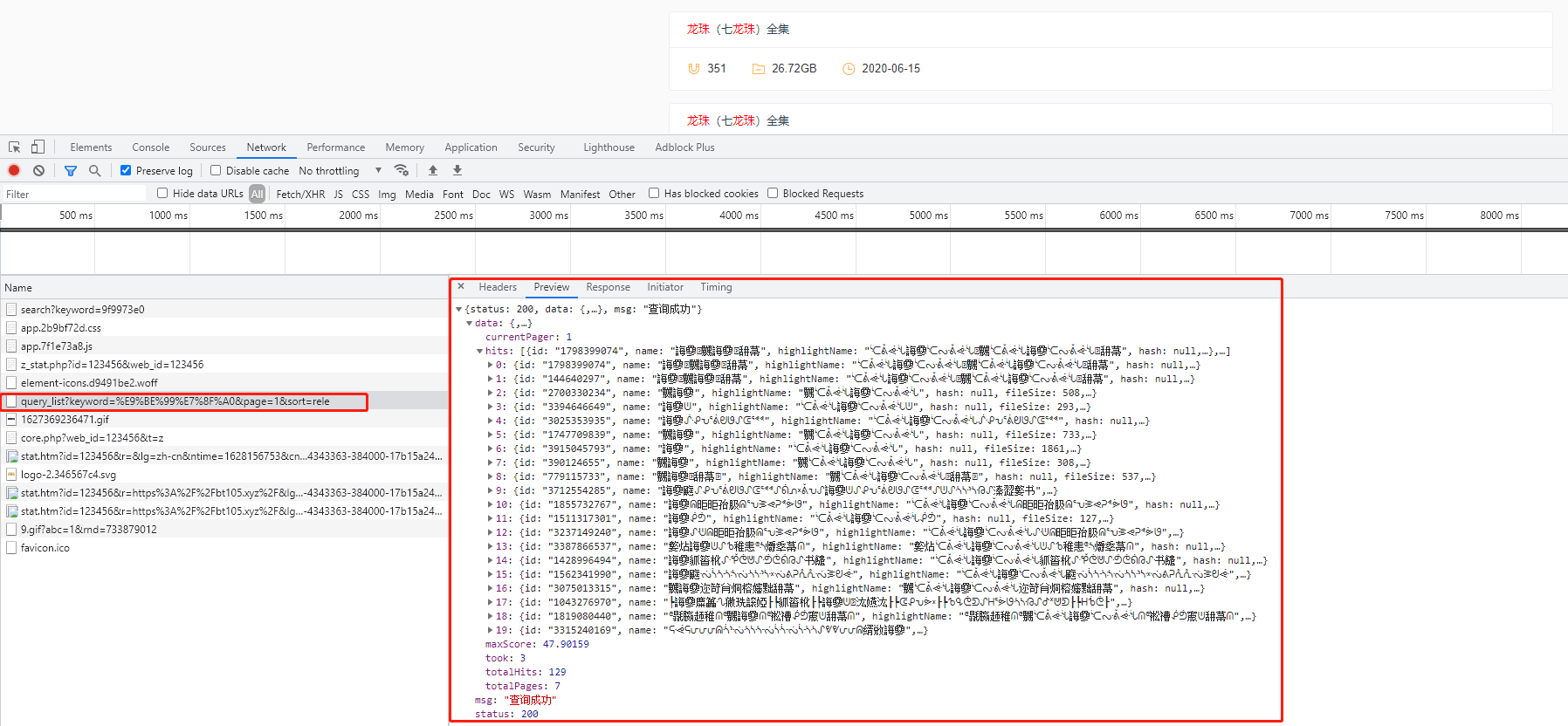Image resolution: width=1568 pixels, height=726 pixels.
Task: Click the export HAR download icon
Action: pyautogui.click(x=457, y=171)
